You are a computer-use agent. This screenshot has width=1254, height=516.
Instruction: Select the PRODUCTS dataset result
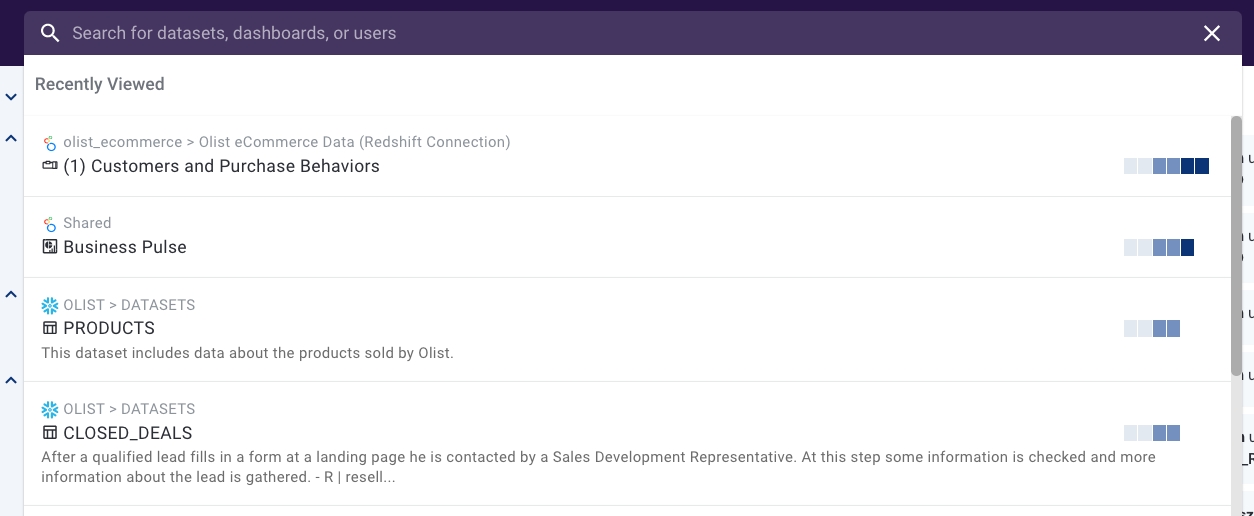click(109, 328)
